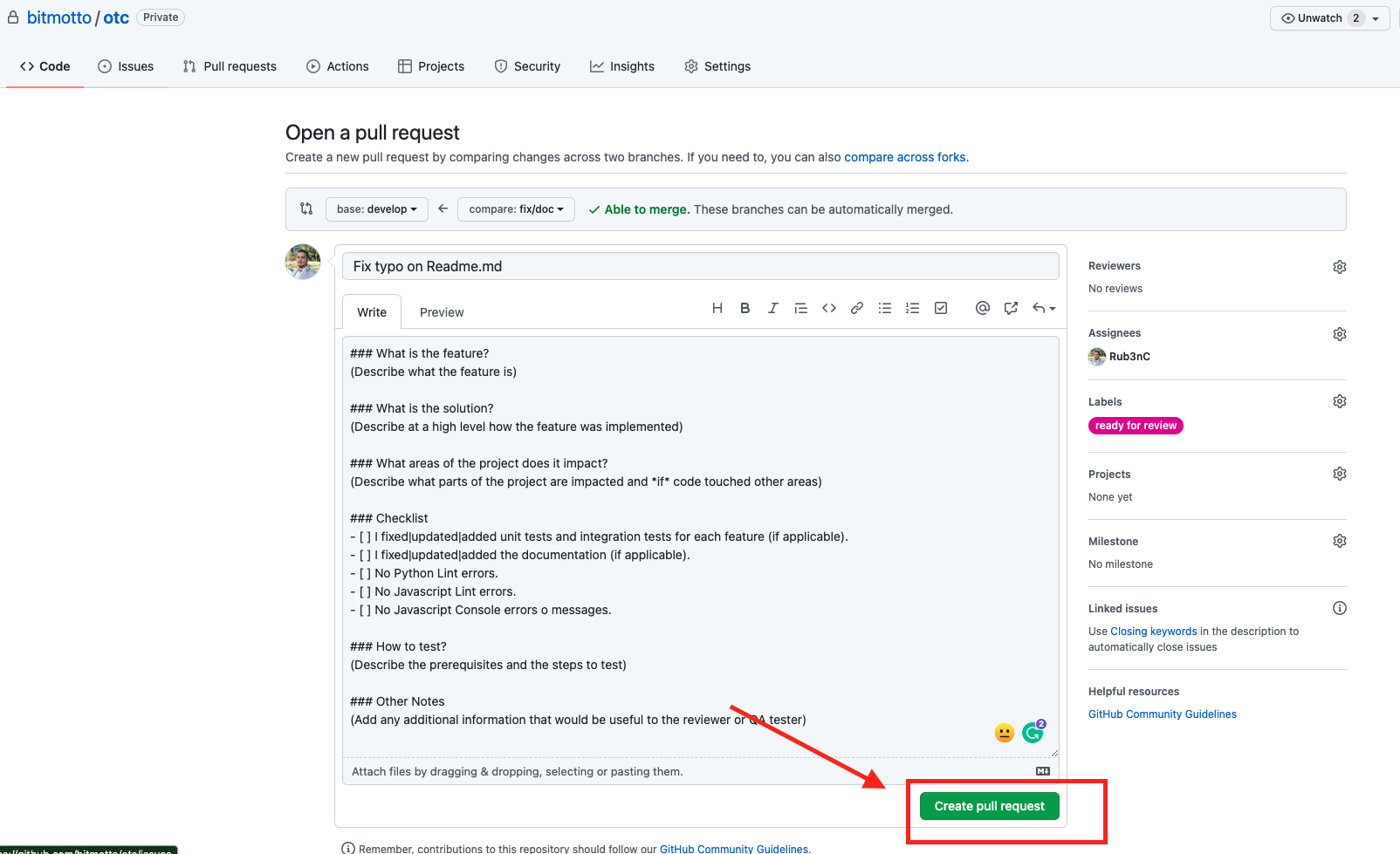Open the compare: fix/doc branch dropdown
Screen dimensions: 1400x854
pyautogui.click(x=516, y=209)
